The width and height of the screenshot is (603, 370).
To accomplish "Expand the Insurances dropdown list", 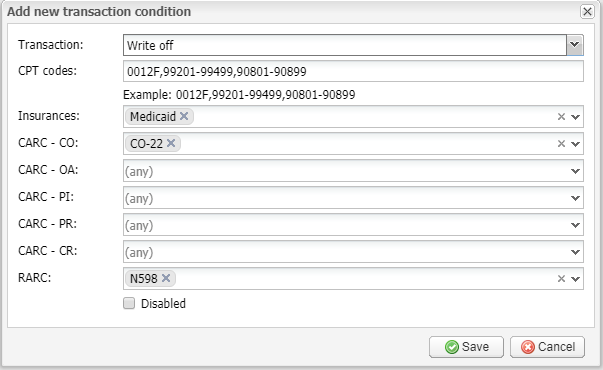I will (x=575, y=117).
